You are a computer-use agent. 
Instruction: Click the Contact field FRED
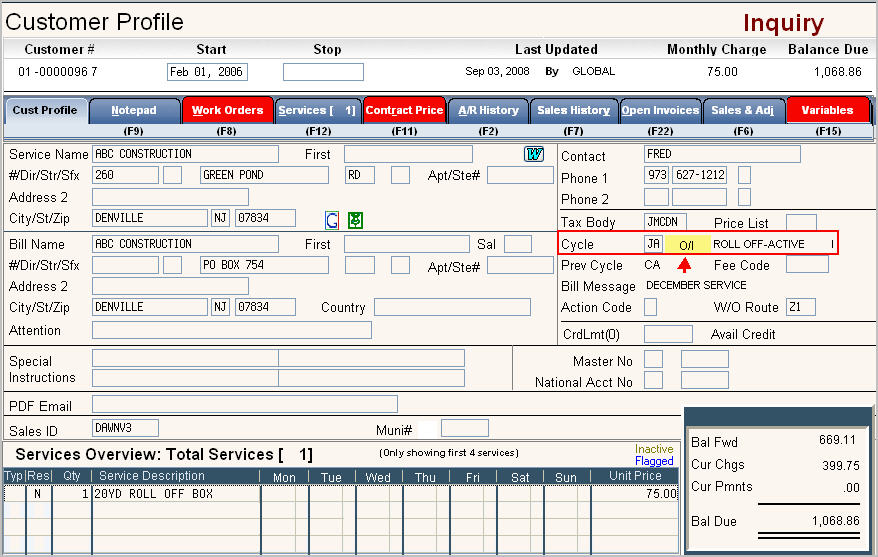(722, 154)
